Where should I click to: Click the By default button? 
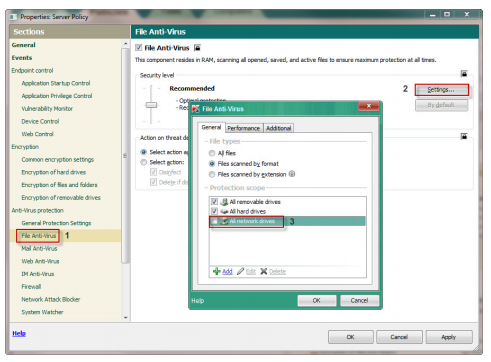[441, 105]
